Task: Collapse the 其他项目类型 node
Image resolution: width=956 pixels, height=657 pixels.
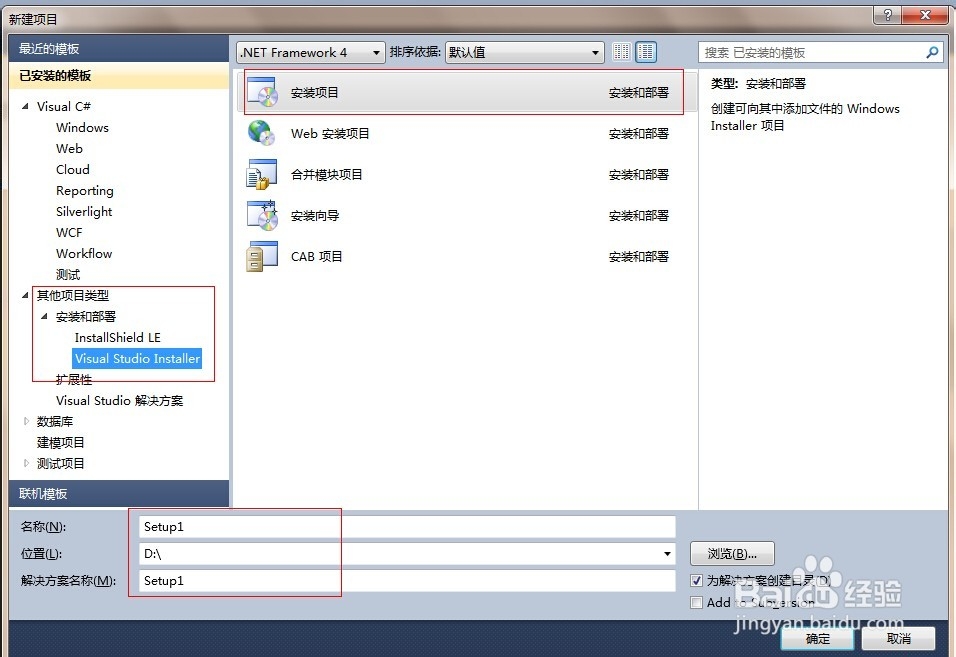Action: click(x=25, y=295)
